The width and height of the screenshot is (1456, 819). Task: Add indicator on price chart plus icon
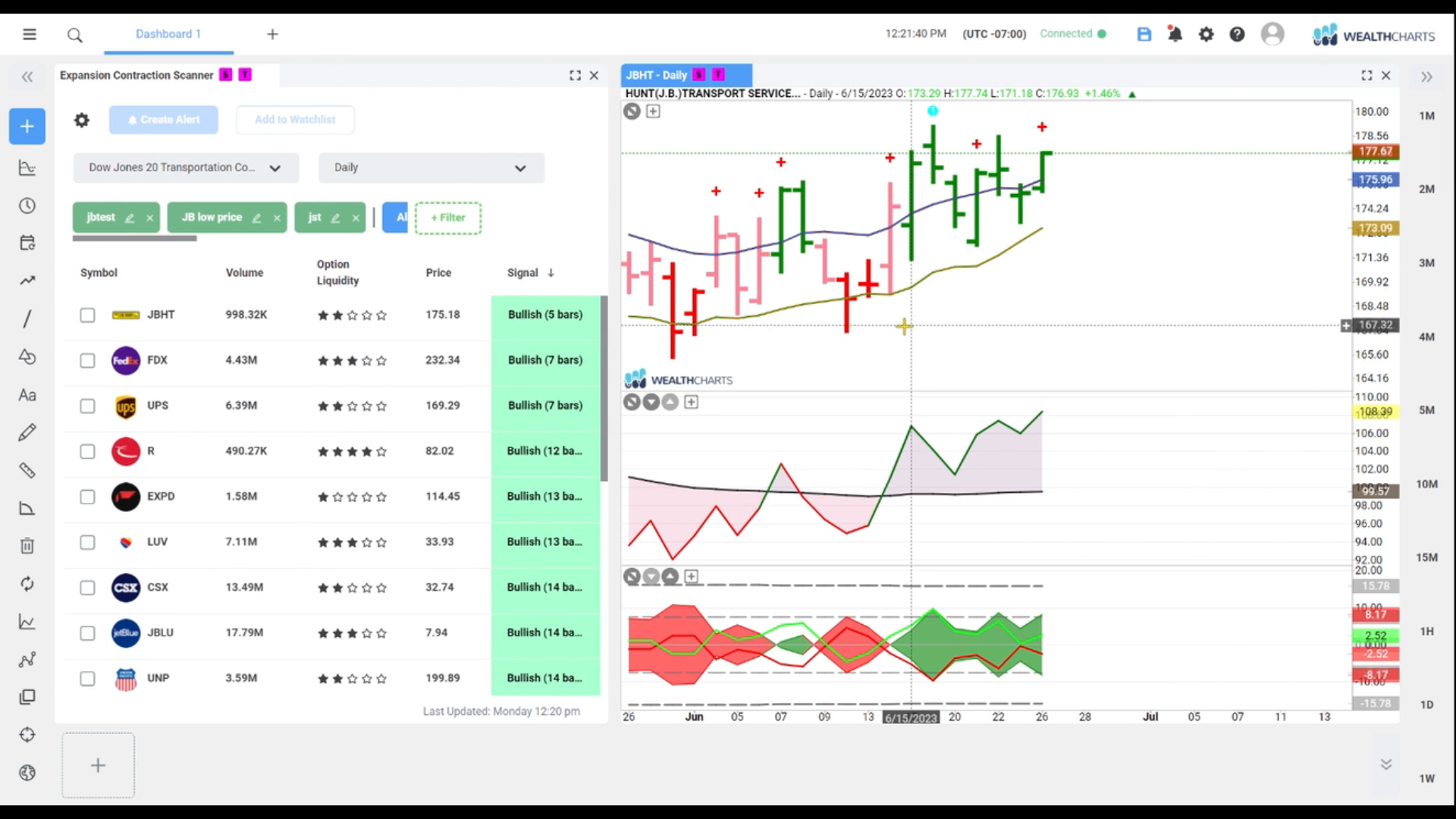pyautogui.click(x=653, y=111)
